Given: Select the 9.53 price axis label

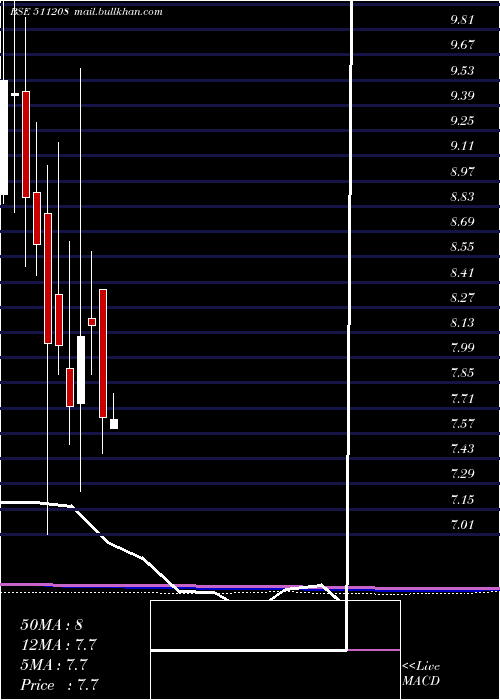Looking at the screenshot, I should pyautogui.click(x=462, y=71).
